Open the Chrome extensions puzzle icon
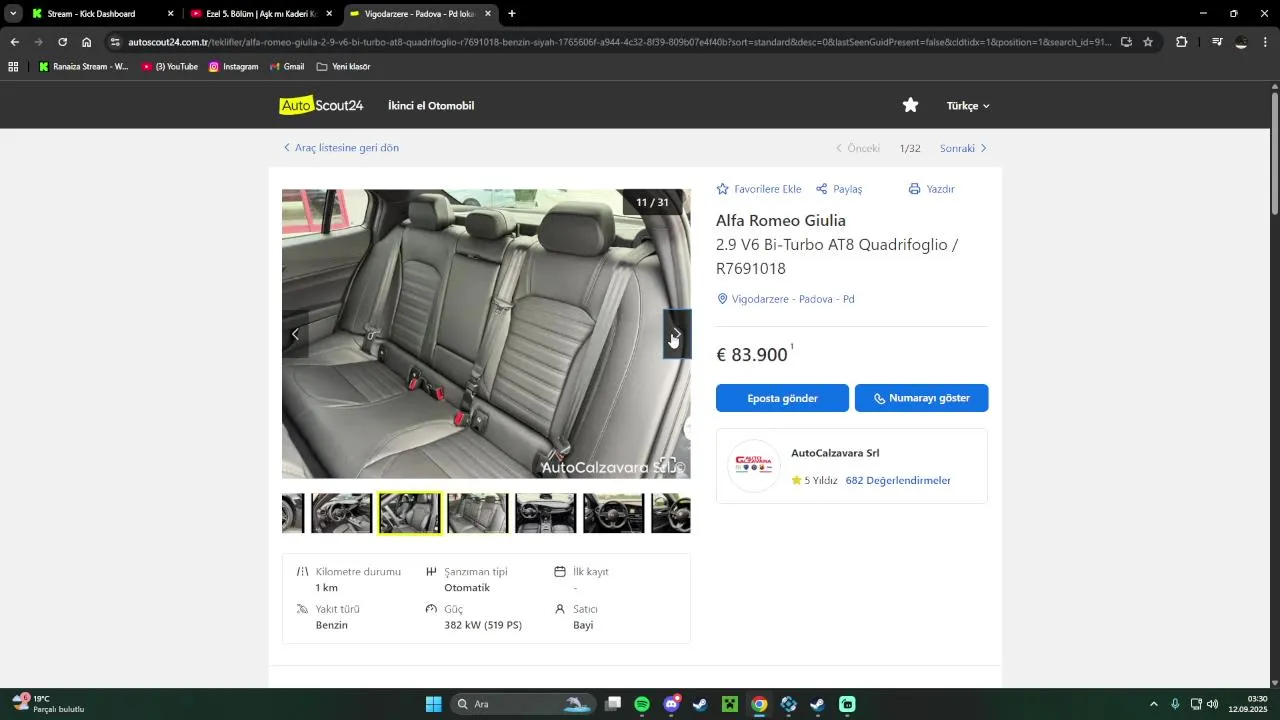Image resolution: width=1280 pixels, height=720 pixels. (x=1182, y=42)
